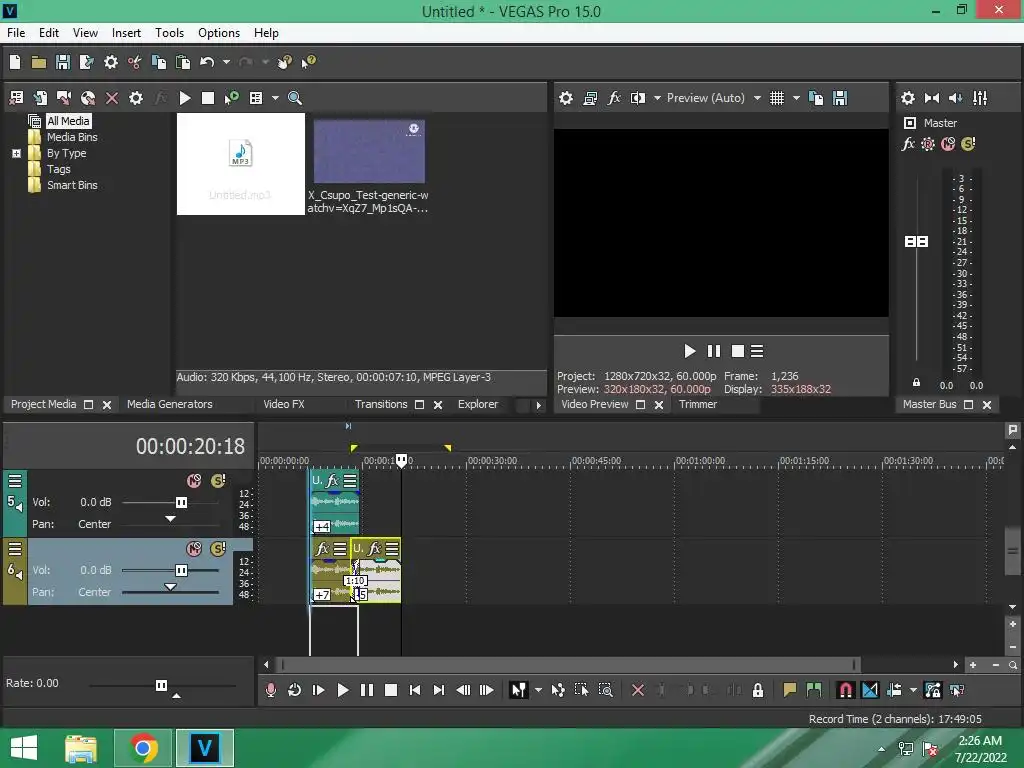Pause the video in the preview panel
The width and height of the screenshot is (1024, 768).
click(714, 351)
